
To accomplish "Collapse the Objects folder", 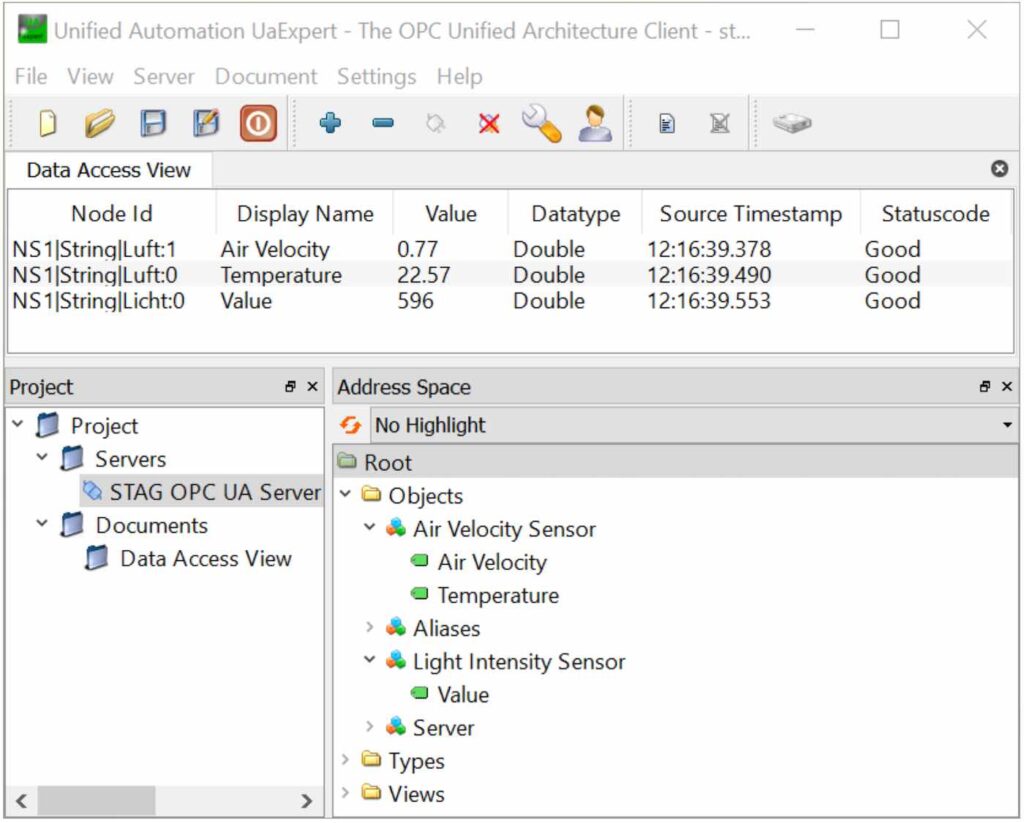I will click(345, 494).
